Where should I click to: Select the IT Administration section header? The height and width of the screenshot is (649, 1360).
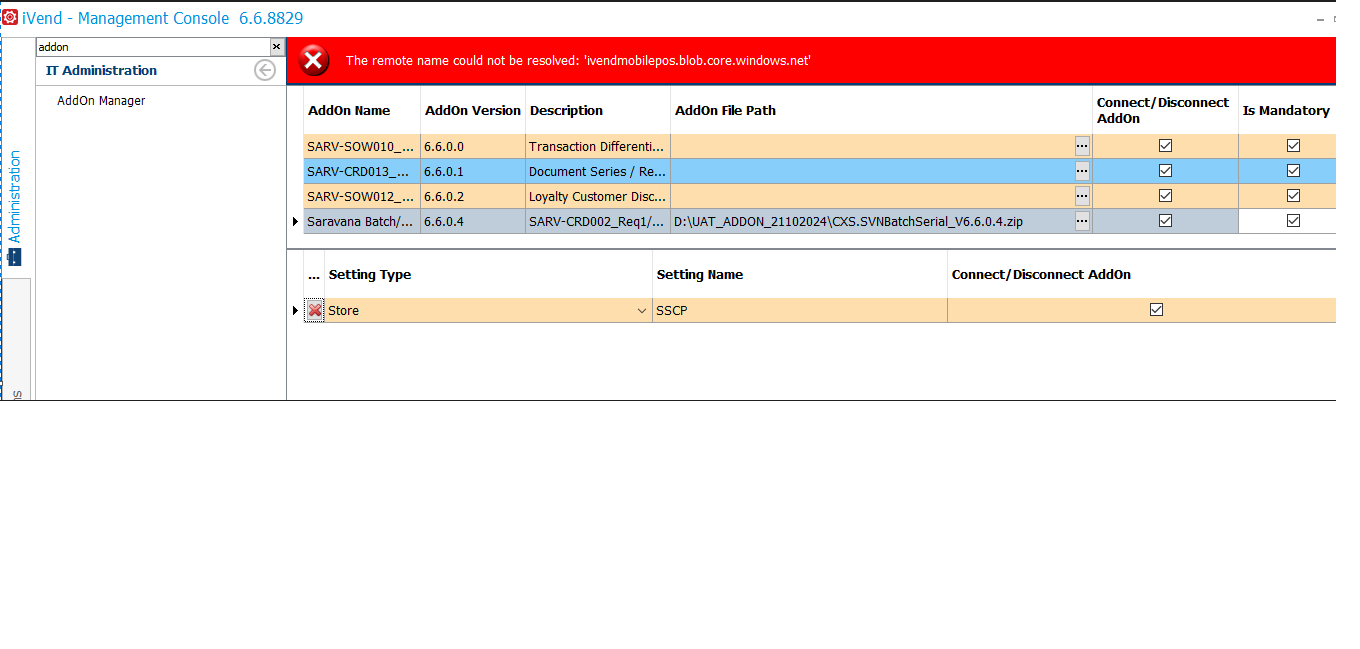pyautogui.click(x=101, y=71)
